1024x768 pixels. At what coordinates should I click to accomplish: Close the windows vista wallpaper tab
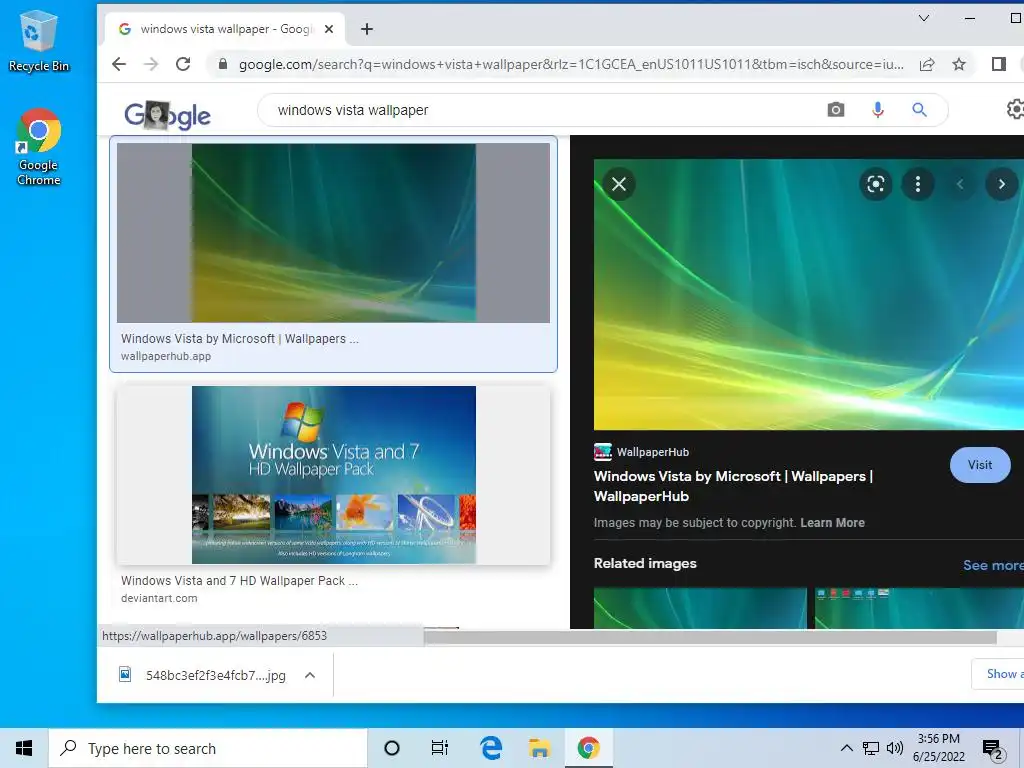(x=329, y=29)
